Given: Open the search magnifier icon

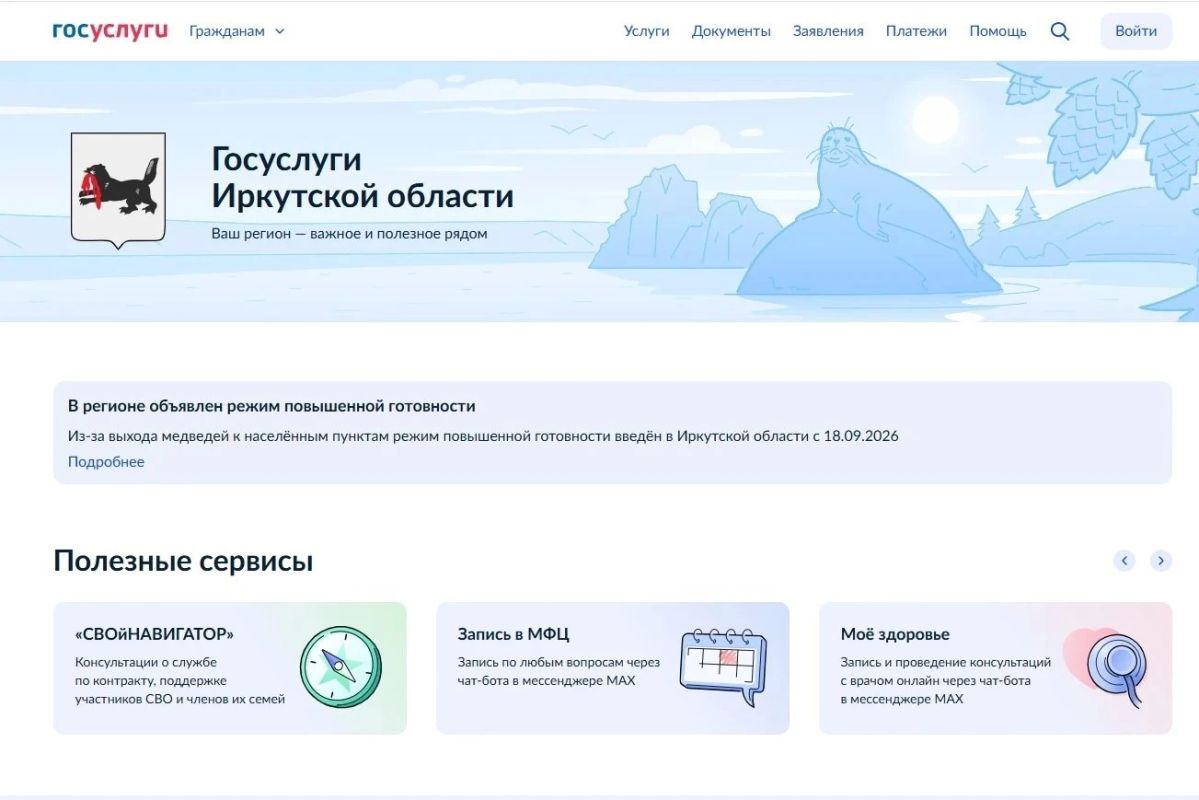Looking at the screenshot, I should click(1059, 31).
